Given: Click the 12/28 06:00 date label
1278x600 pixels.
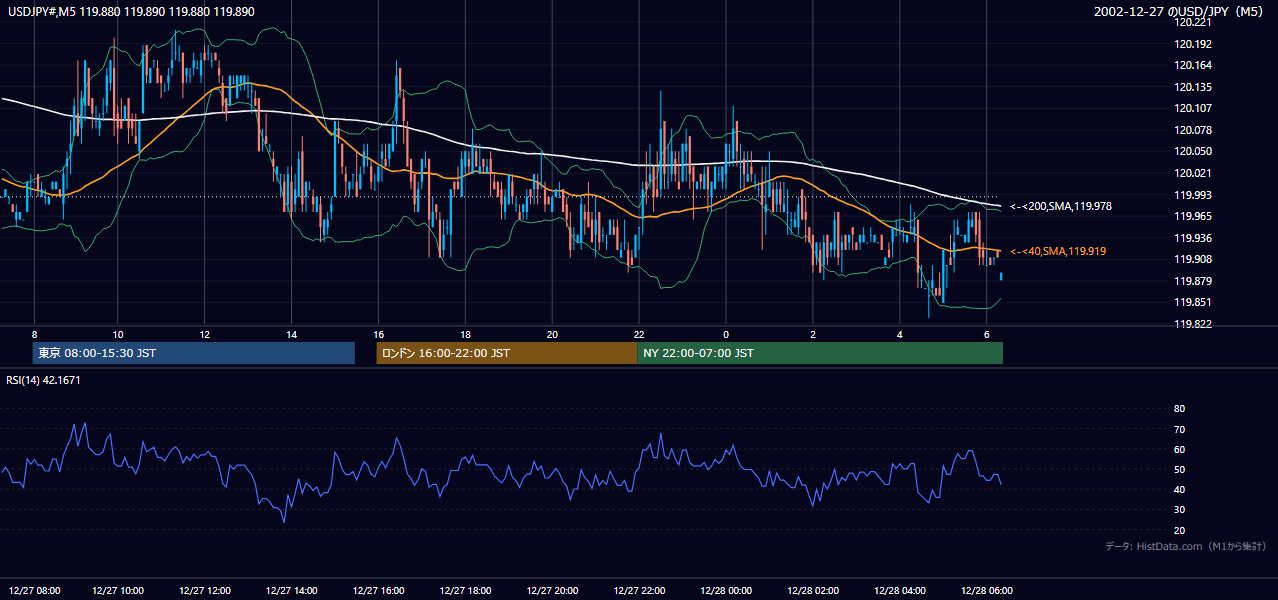Looking at the screenshot, I should click(987, 590).
